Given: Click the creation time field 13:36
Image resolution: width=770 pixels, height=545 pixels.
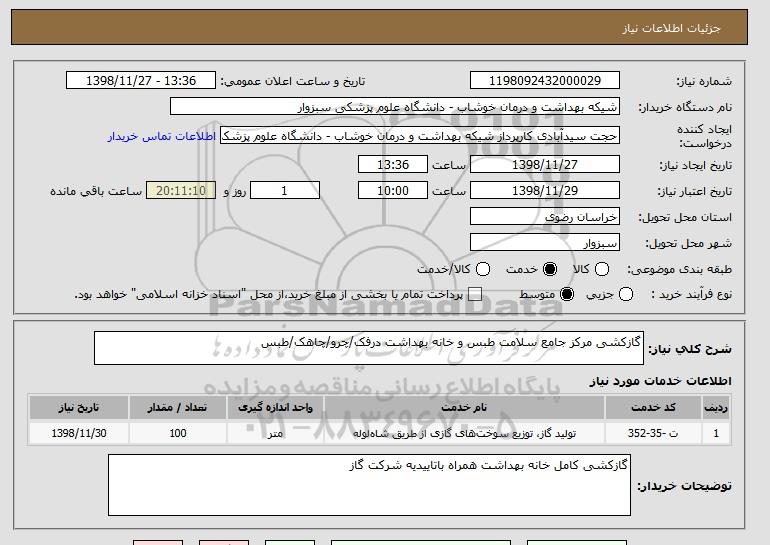Looking at the screenshot, I should point(393,164).
